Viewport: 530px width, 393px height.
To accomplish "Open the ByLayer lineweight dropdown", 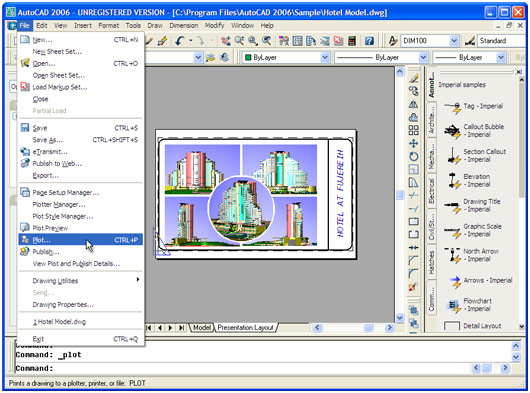I will coord(501,57).
